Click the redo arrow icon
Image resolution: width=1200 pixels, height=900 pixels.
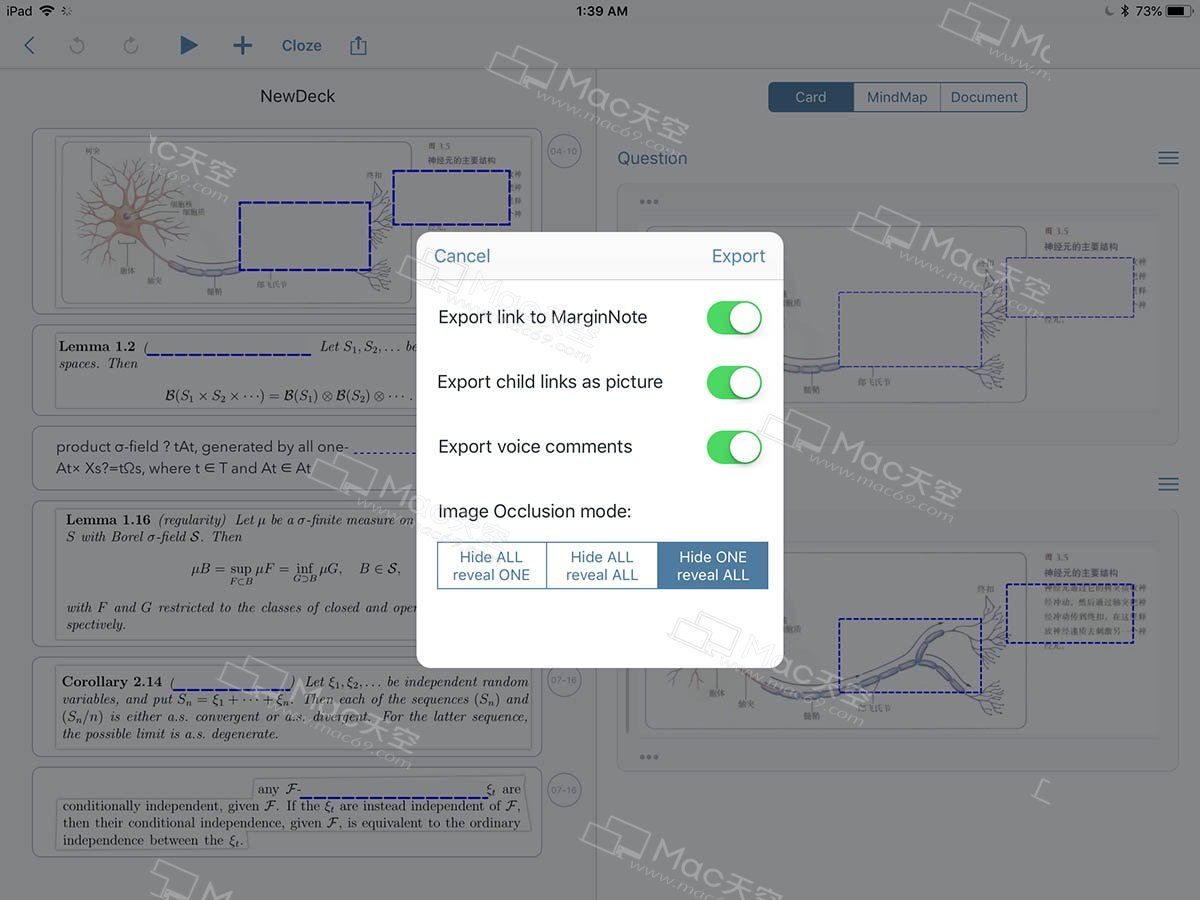130,45
